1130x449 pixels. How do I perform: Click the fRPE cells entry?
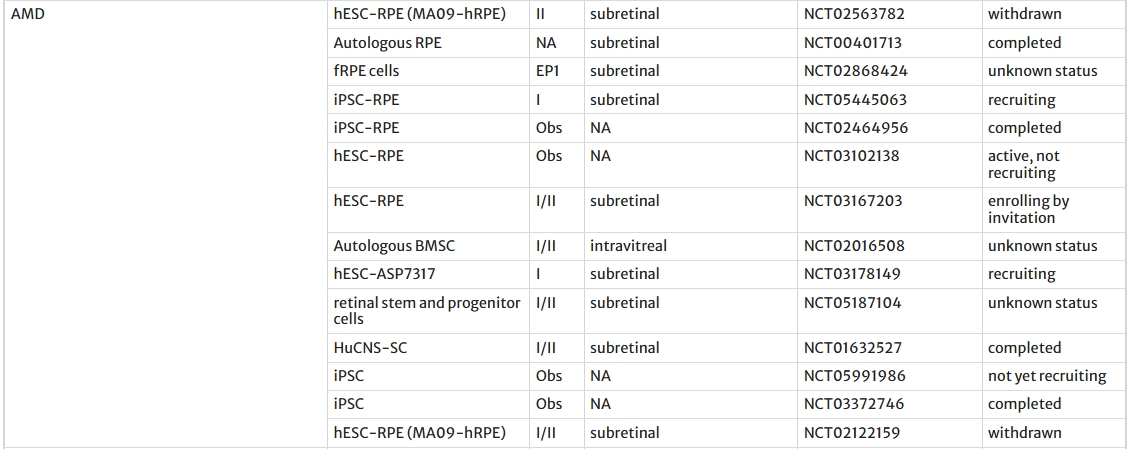369,71
